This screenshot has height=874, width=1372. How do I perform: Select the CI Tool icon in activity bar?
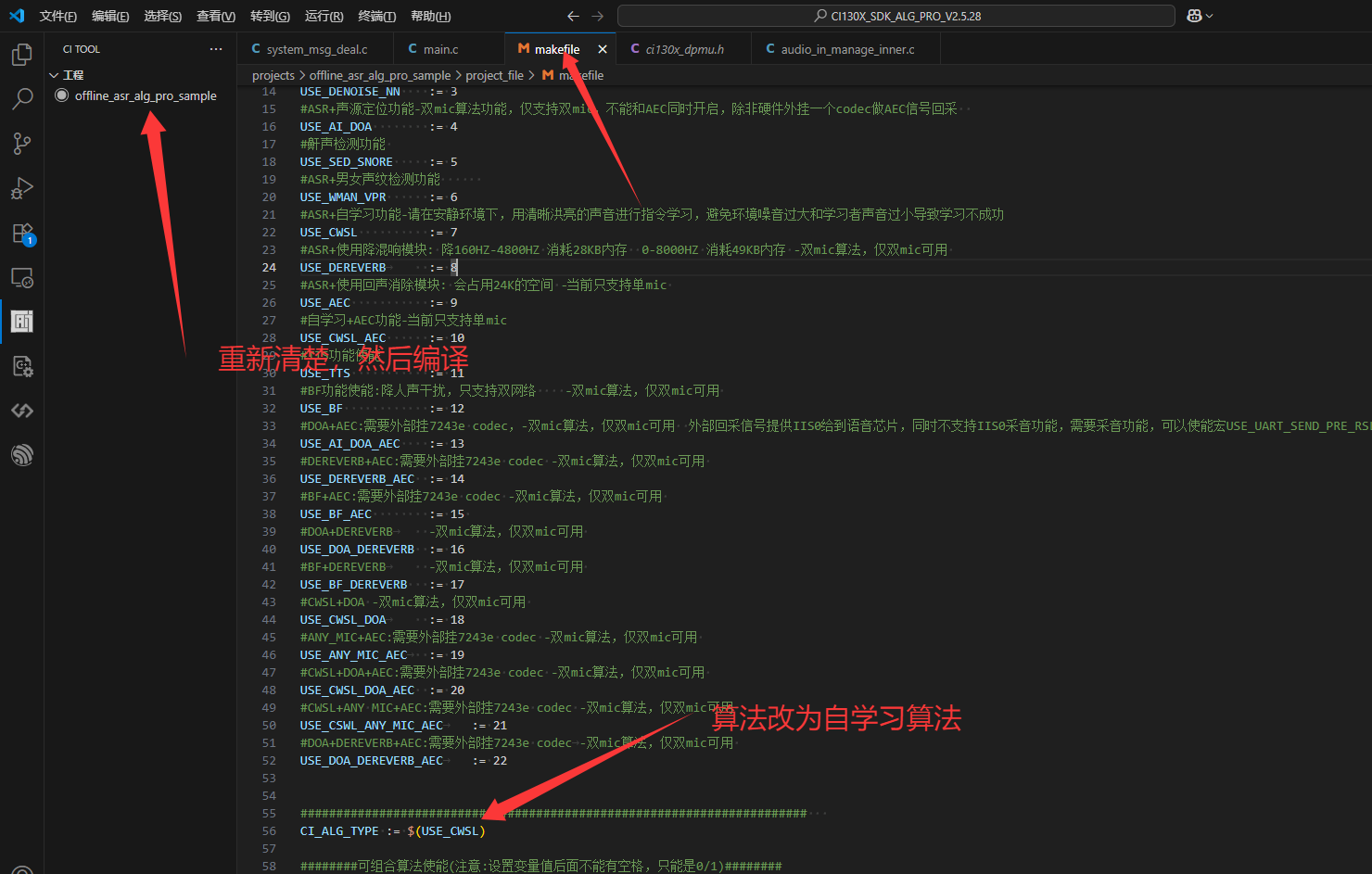(22, 322)
